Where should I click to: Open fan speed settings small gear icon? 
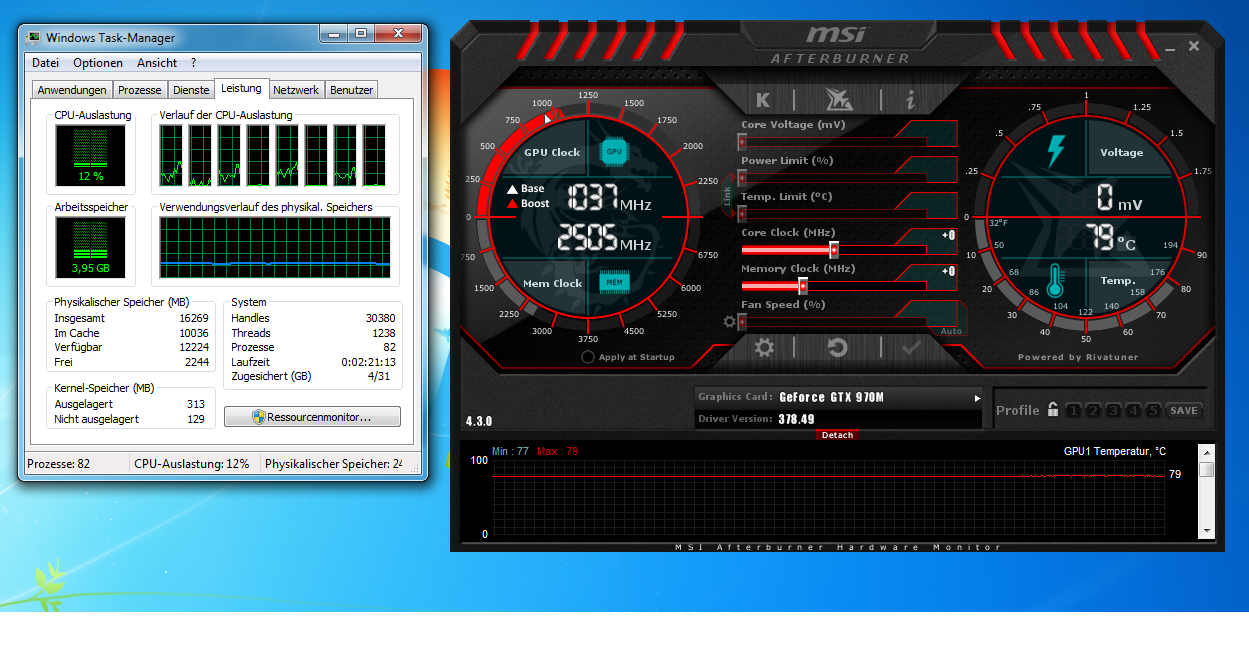click(x=729, y=322)
